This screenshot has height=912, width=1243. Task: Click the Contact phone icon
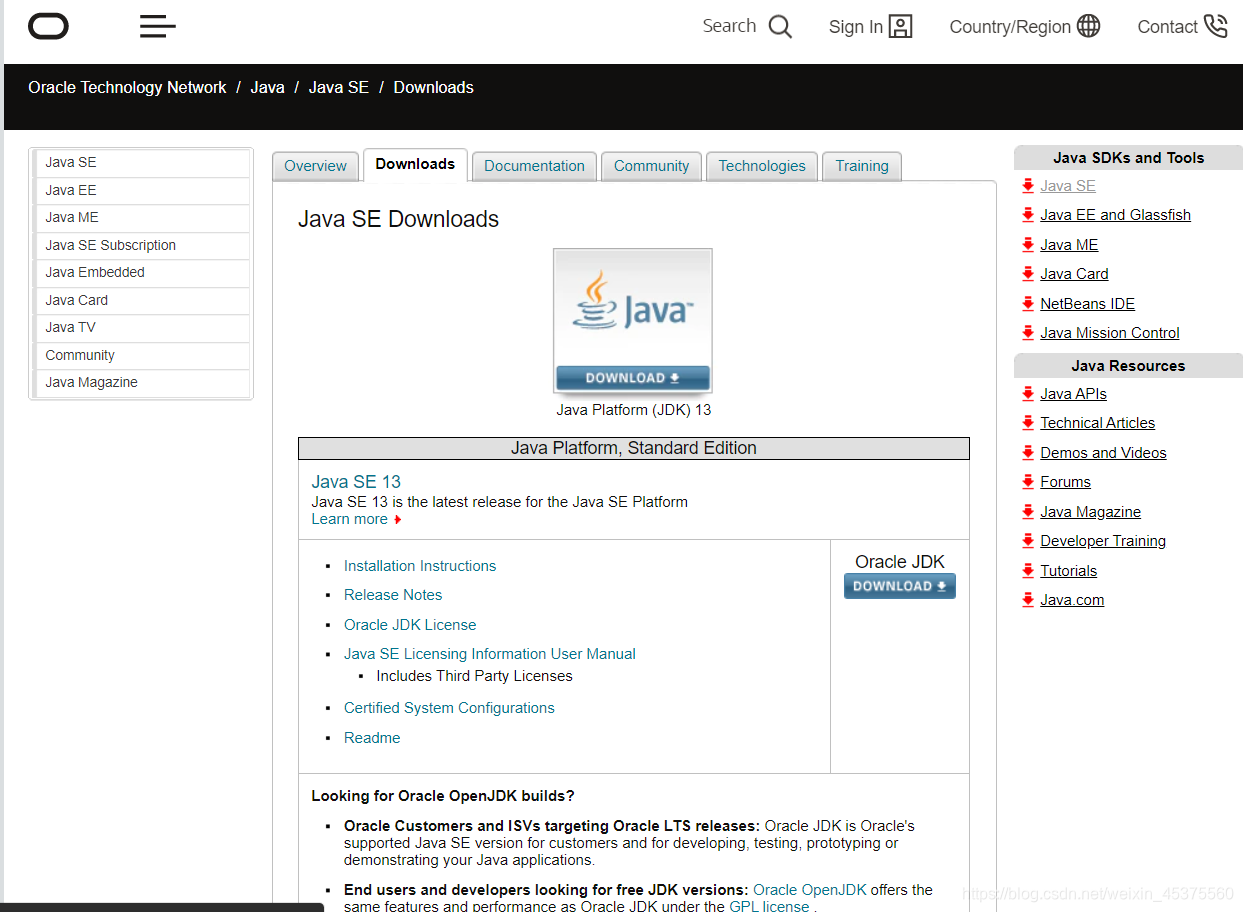click(1216, 26)
